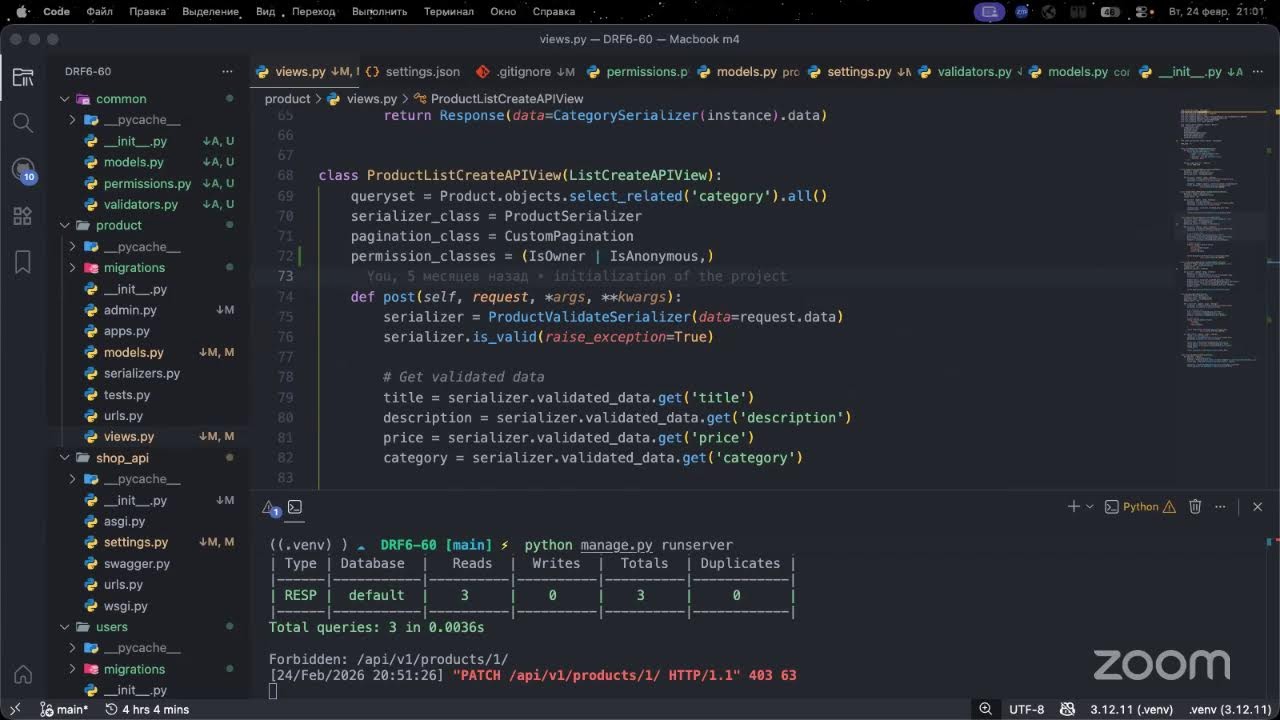Open the Терминал menu
The image size is (1280, 720).
pos(449,12)
